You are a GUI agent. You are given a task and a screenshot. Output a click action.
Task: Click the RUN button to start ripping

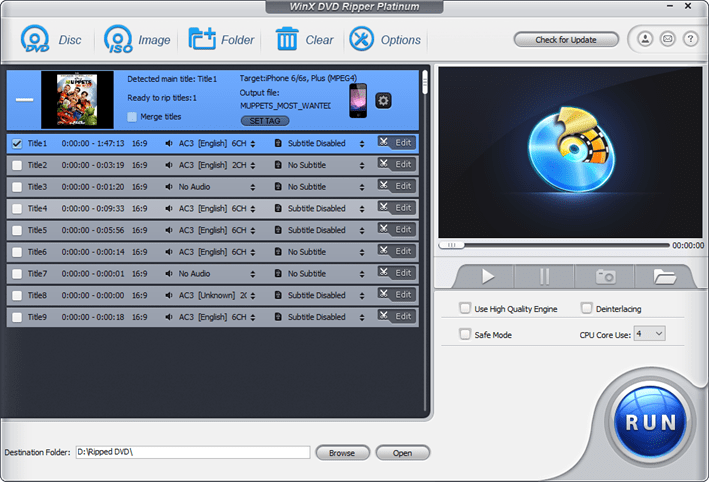pos(650,422)
